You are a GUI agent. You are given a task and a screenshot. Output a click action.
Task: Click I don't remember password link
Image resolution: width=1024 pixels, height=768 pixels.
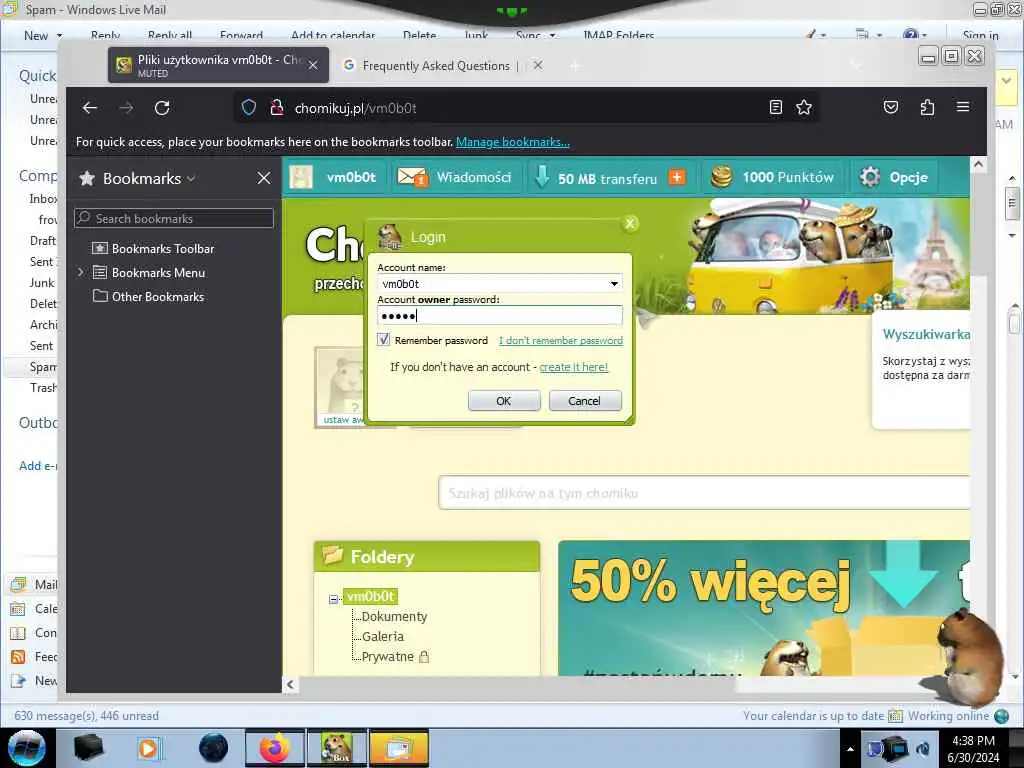pos(561,340)
